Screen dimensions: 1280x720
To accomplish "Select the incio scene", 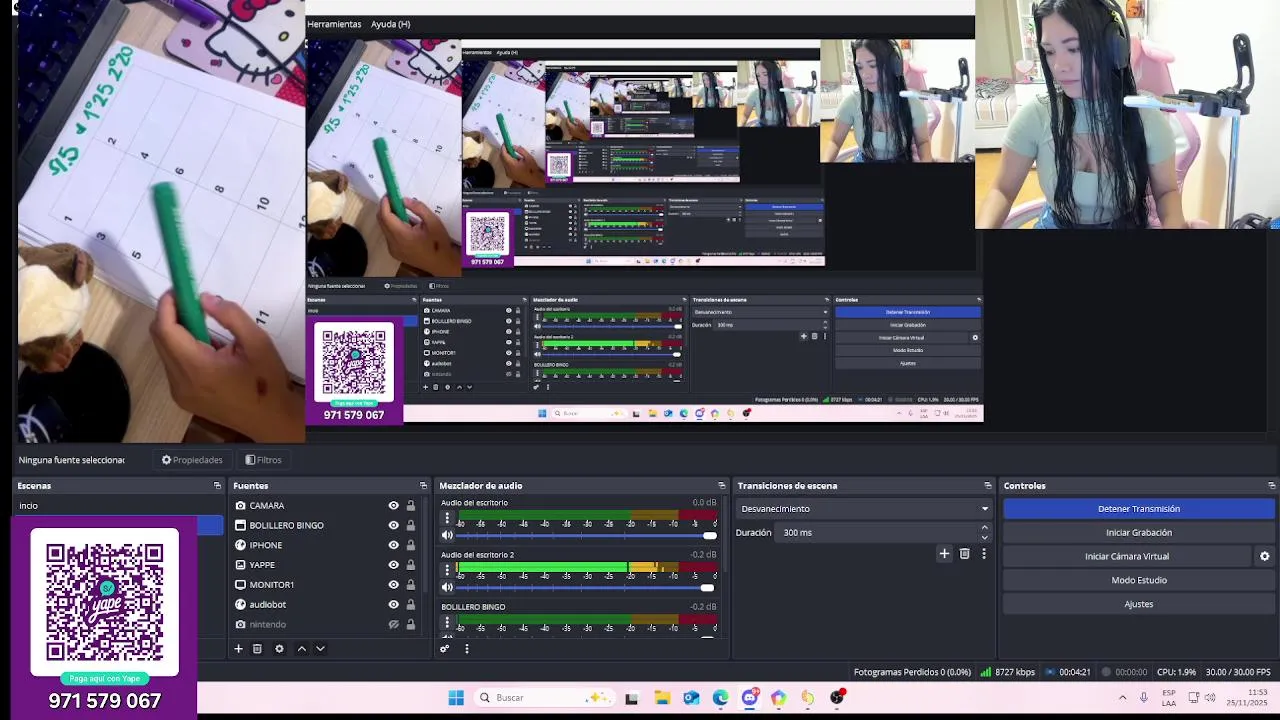I will click(117, 506).
